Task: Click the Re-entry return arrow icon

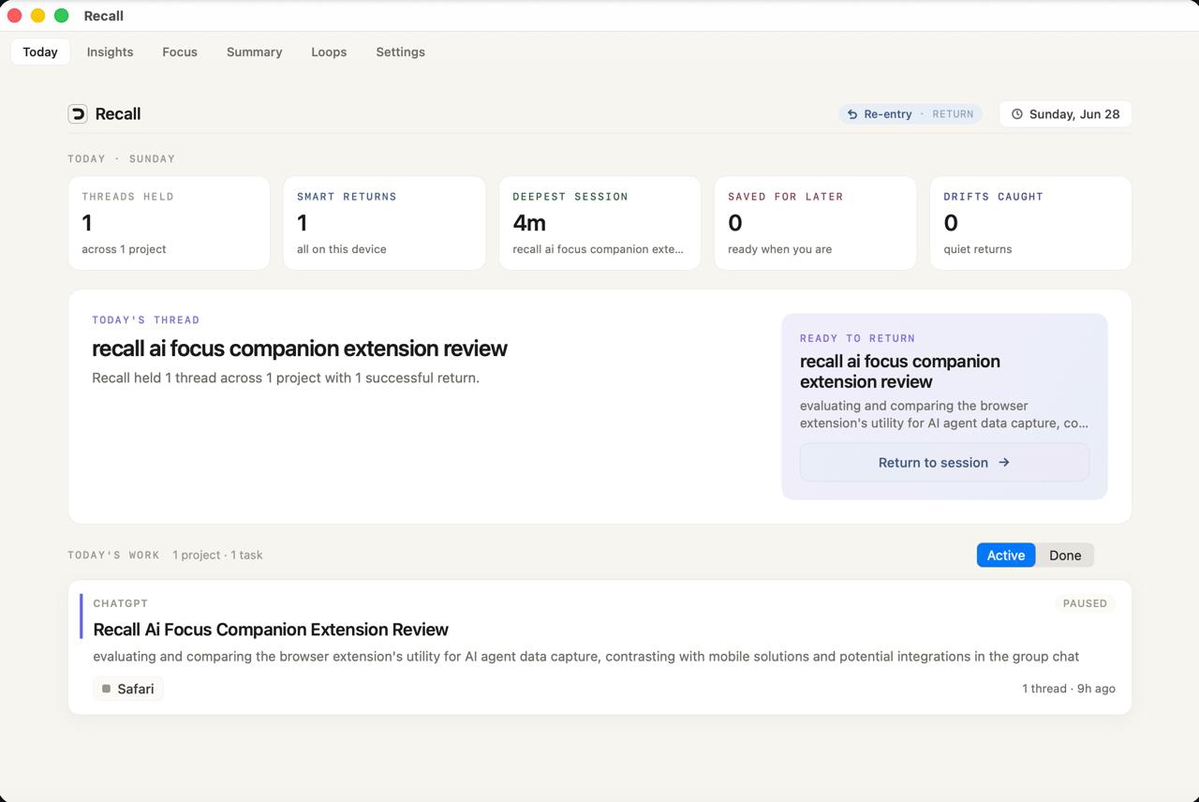Action: pos(852,114)
